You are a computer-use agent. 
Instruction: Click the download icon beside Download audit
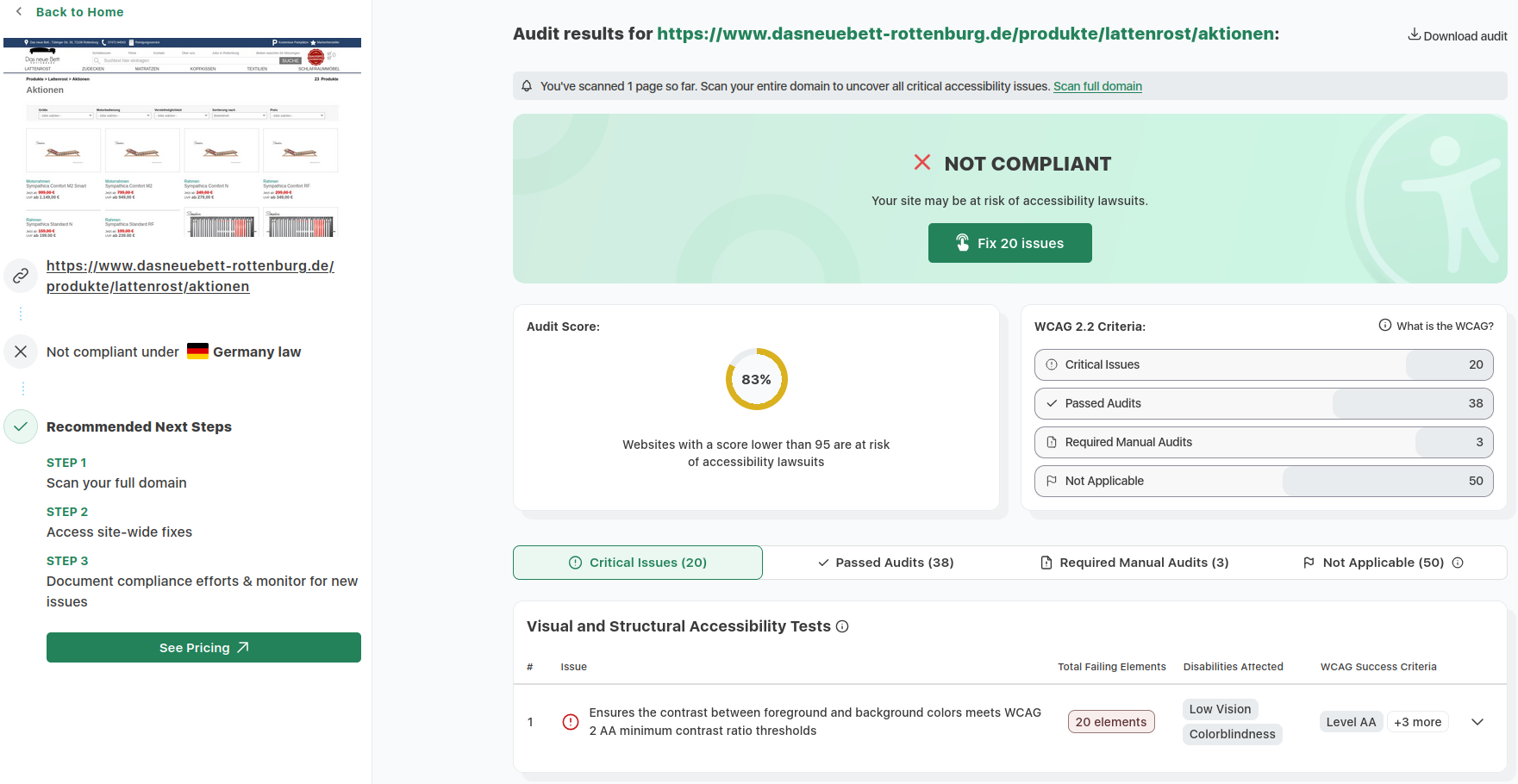pyautogui.click(x=1414, y=34)
